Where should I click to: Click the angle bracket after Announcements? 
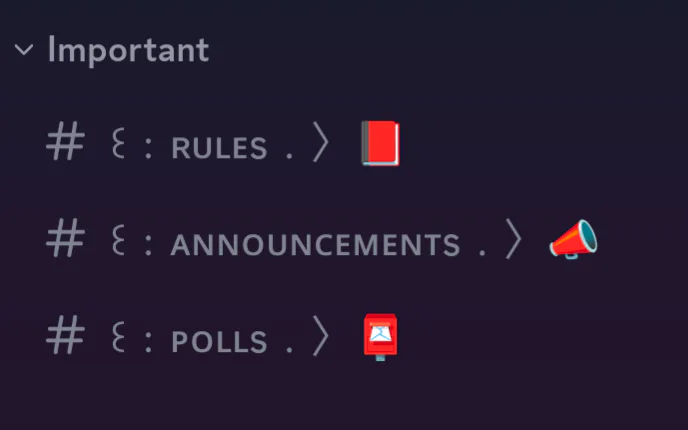coord(513,242)
